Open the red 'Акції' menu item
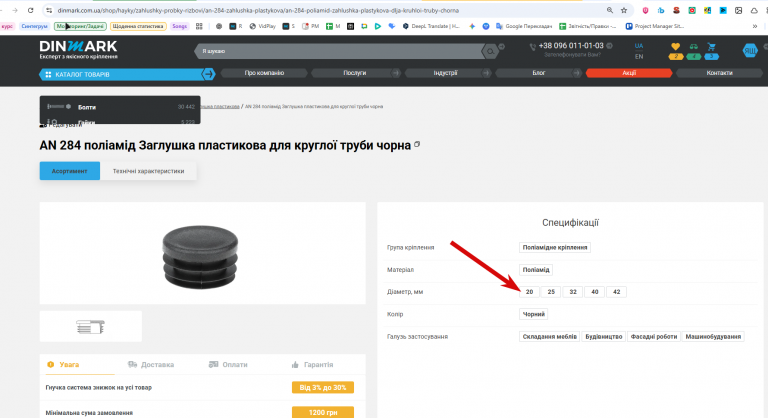Screen dimensions: 768x418 pos(629,73)
